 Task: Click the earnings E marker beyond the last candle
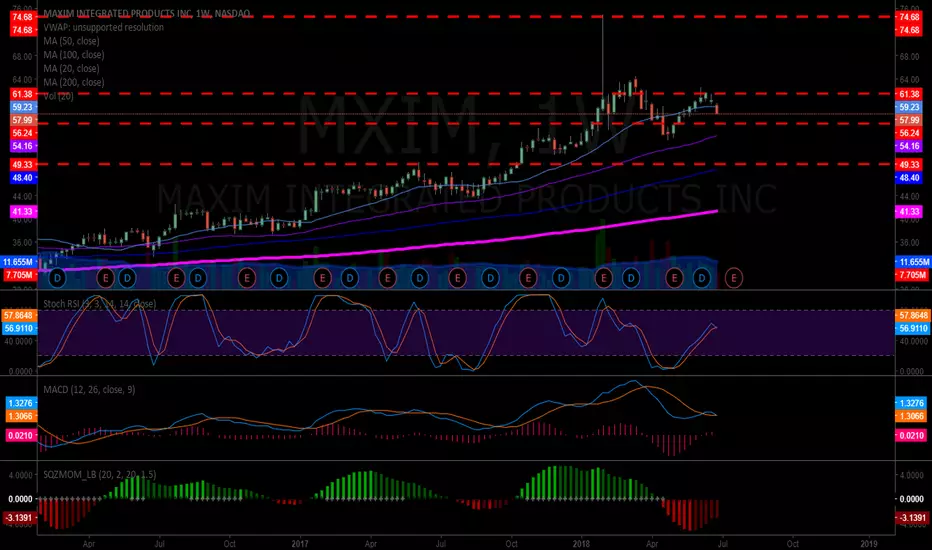click(733, 278)
